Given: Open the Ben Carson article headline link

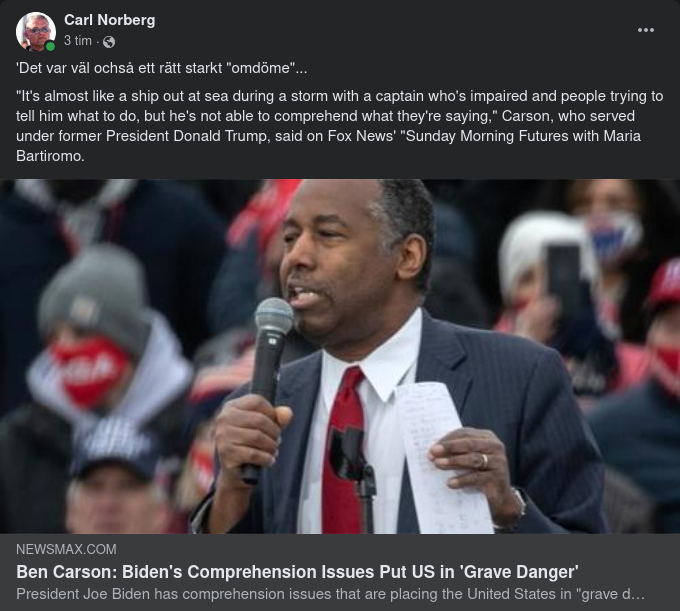Looking at the screenshot, I should (297, 572).
